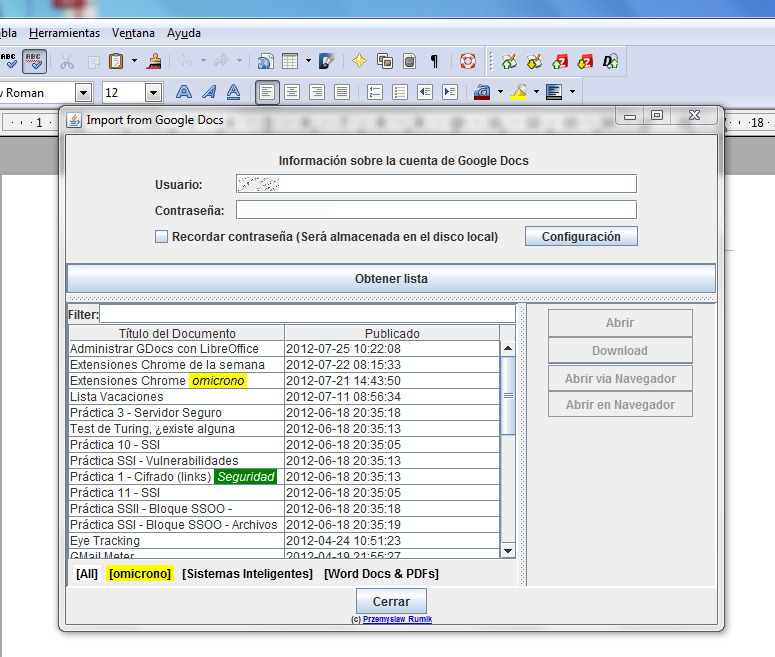
Task: Open the Przemyslaw Rumik link
Action: [x=397, y=619]
